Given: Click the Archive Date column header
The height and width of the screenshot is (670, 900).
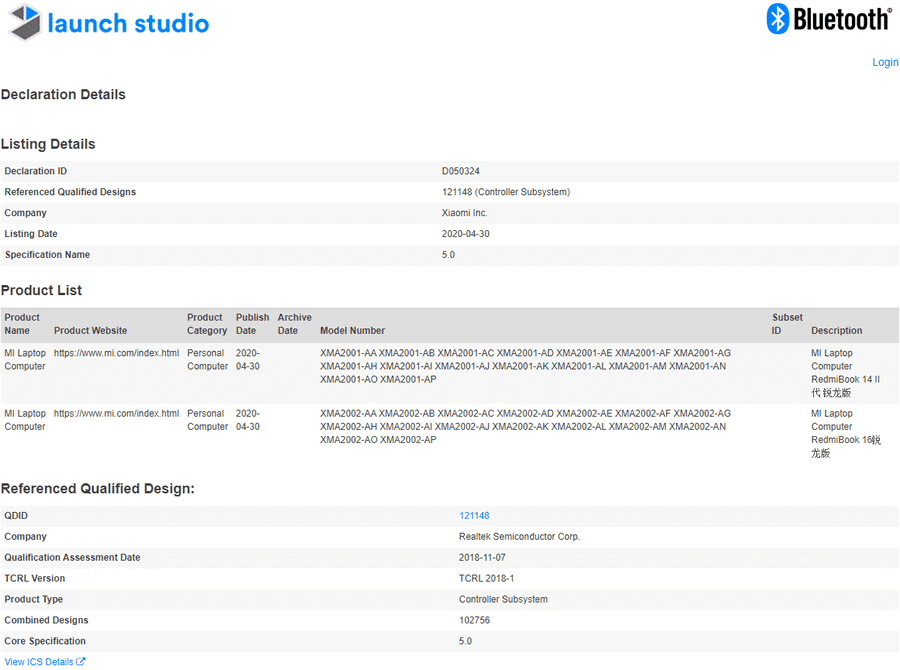Looking at the screenshot, I should [x=294, y=324].
